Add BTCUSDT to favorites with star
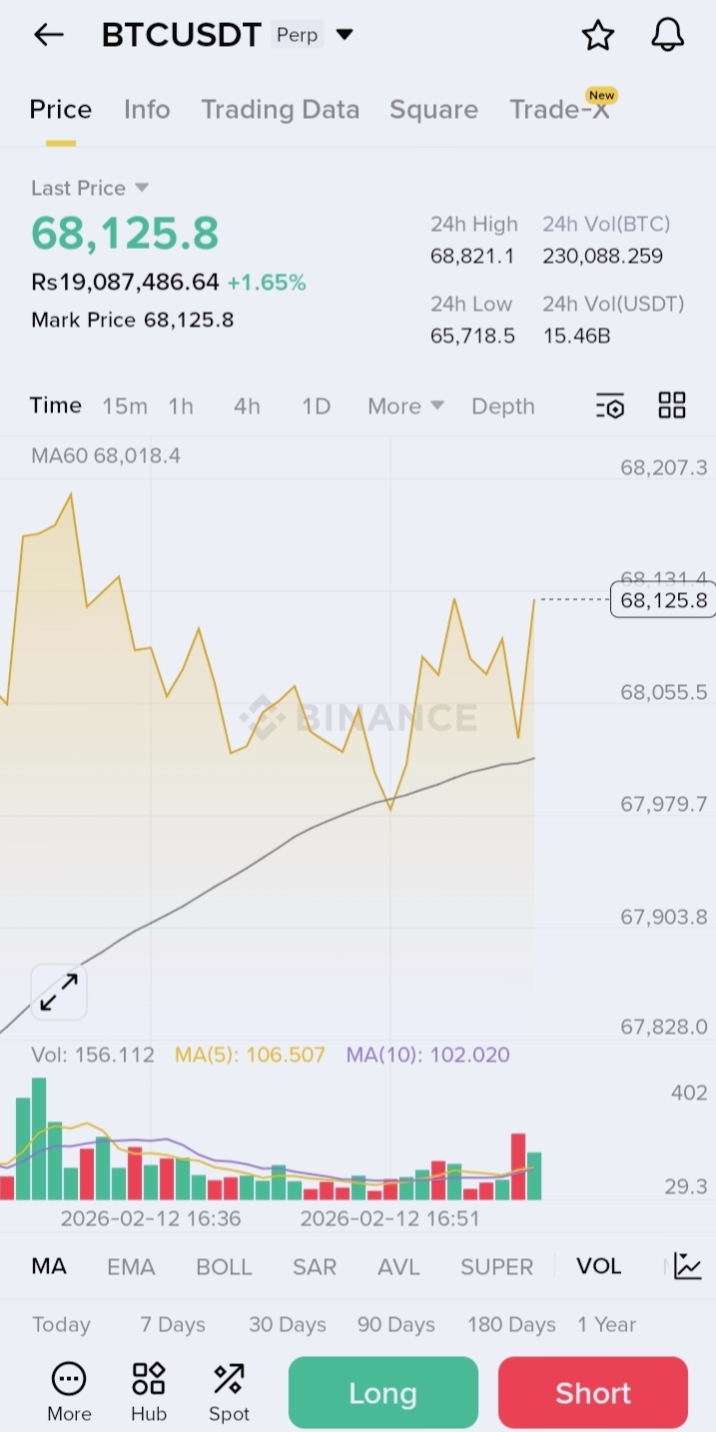The image size is (716, 1432). [x=598, y=35]
